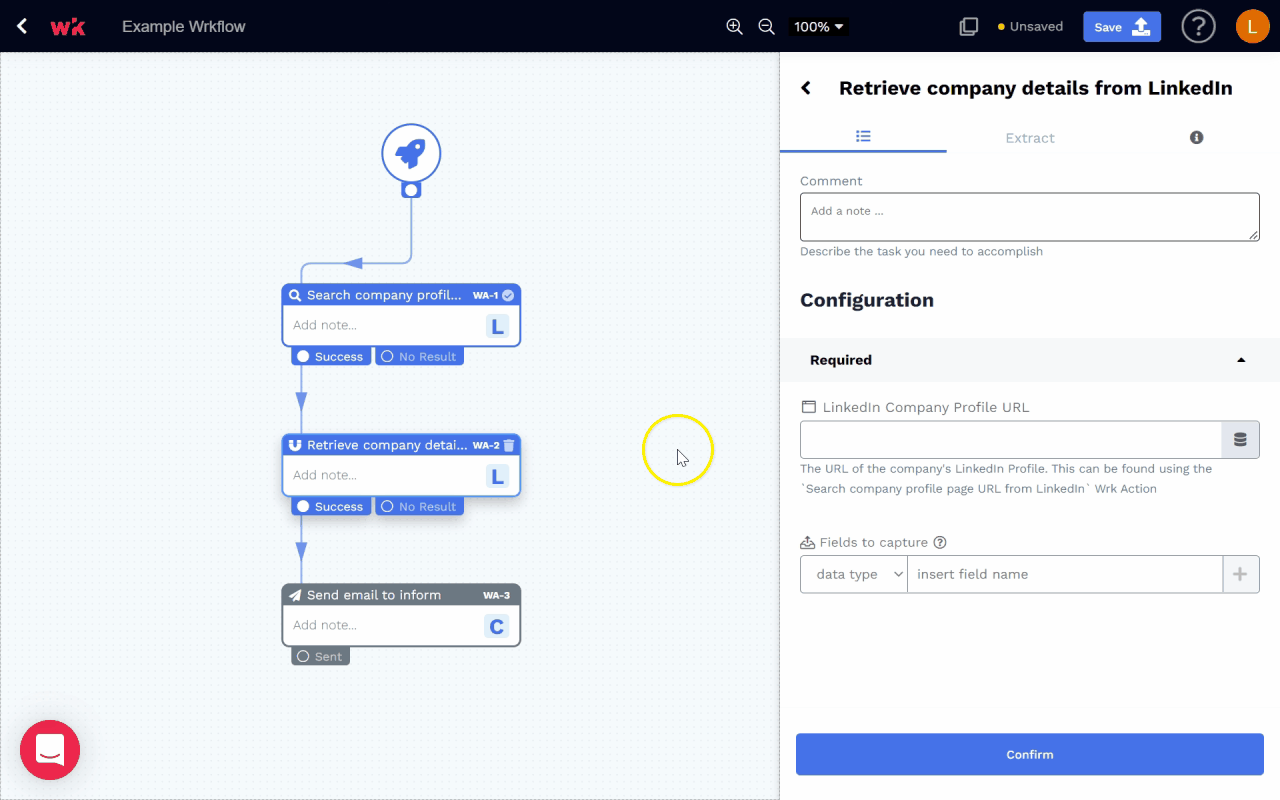Click the Success output of WA-1 node
This screenshot has height=800, width=1280.
coord(331,357)
